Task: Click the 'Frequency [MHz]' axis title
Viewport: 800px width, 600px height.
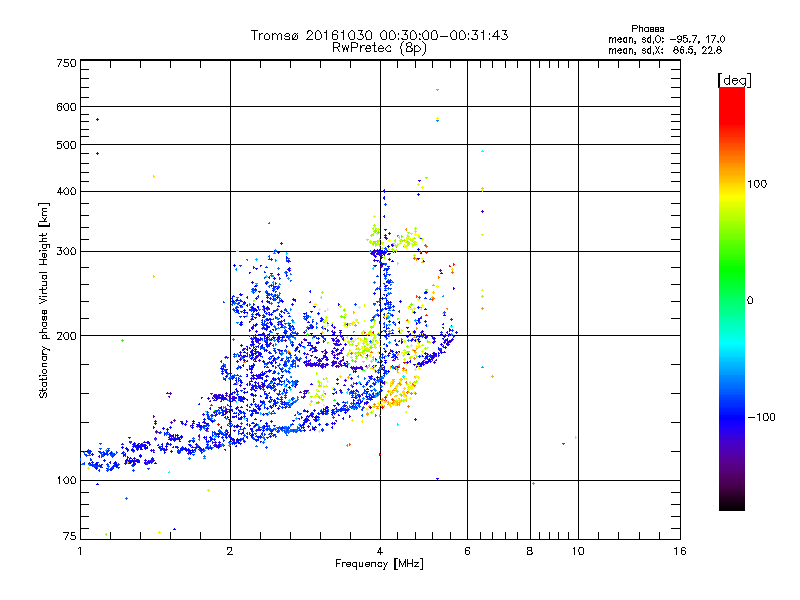Action: pyautogui.click(x=379, y=564)
